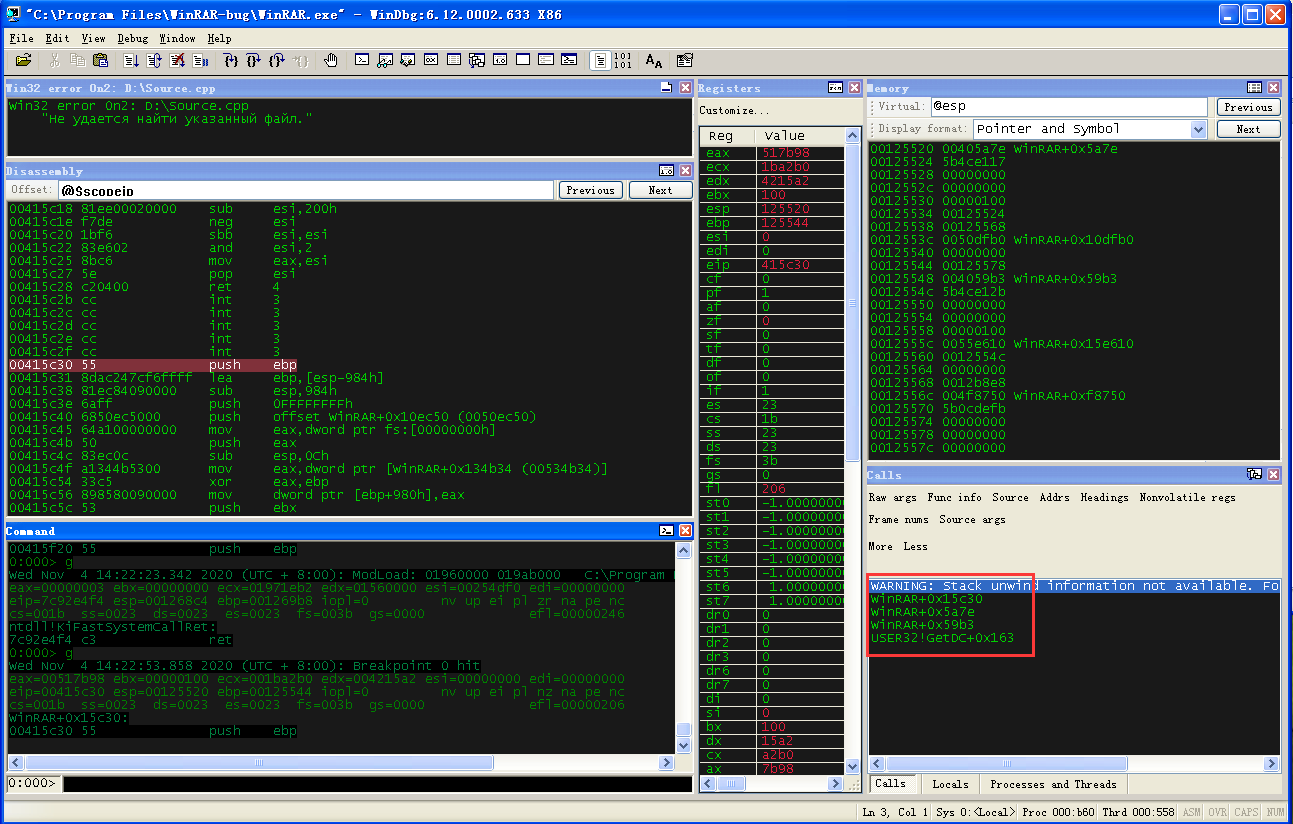Open the Disassembly window toolbar icon
The height and width of the screenshot is (824, 1293).
tap(500, 61)
